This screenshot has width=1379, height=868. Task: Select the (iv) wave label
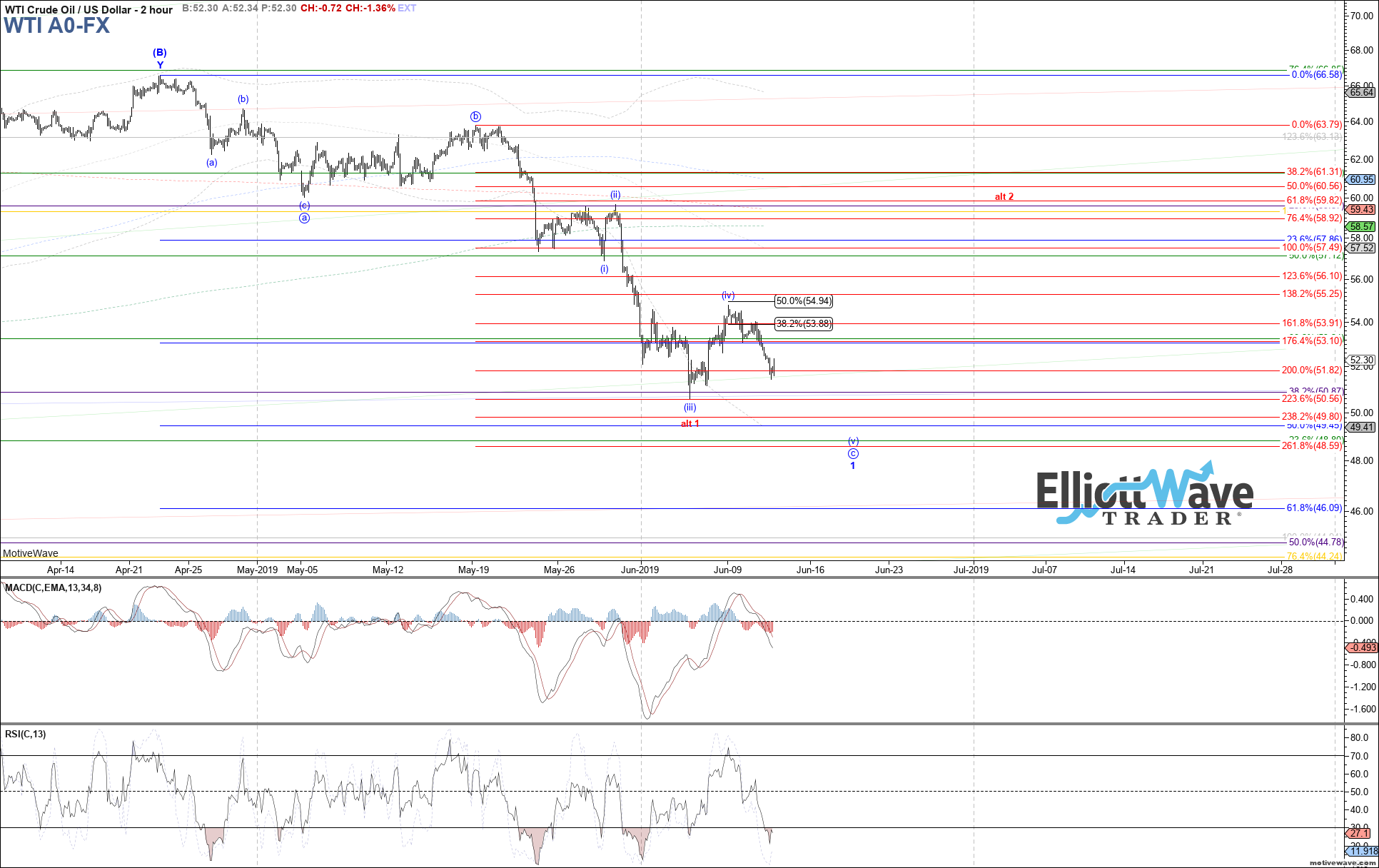(x=728, y=295)
